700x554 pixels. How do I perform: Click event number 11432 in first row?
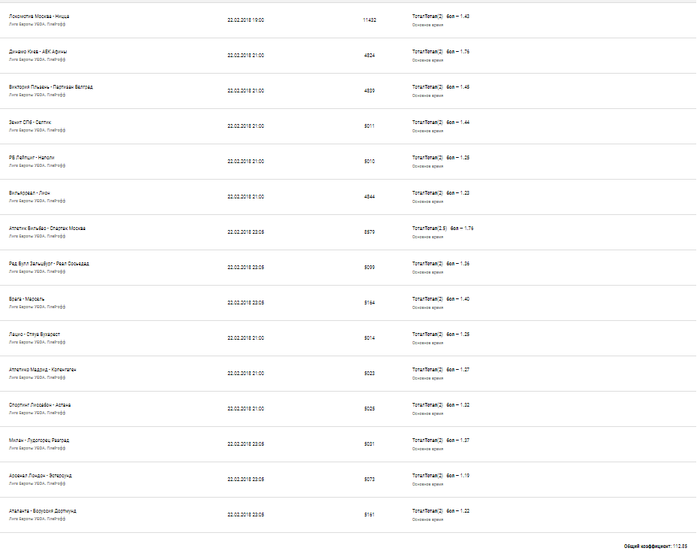coord(369,20)
